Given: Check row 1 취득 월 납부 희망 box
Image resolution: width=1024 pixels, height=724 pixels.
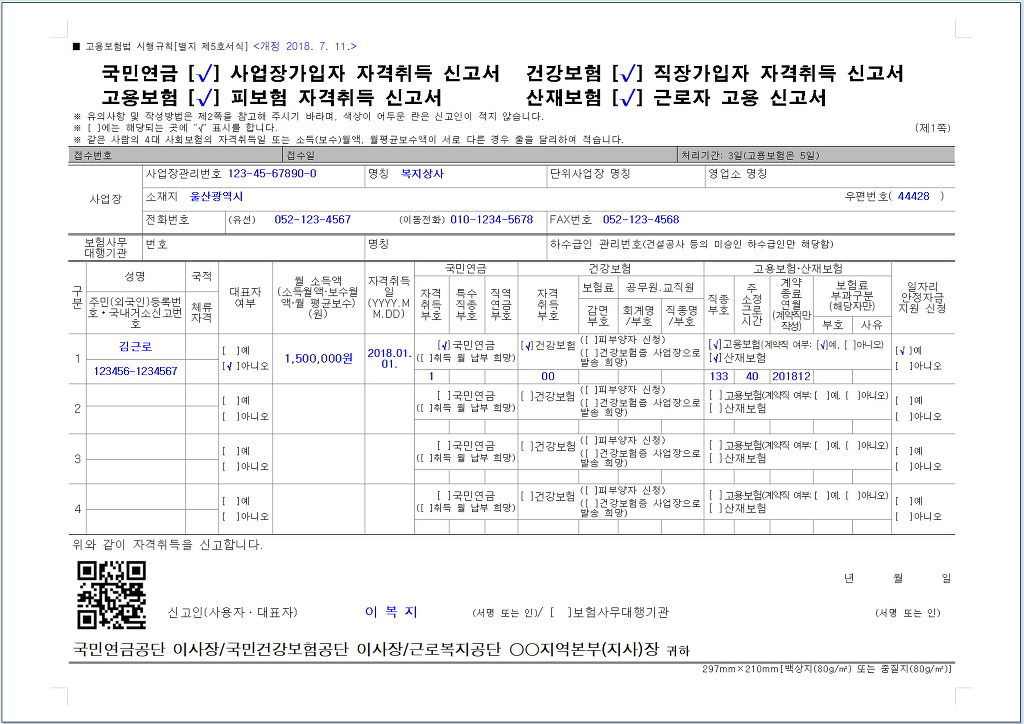Looking at the screenshot, I should tap(423, 358).
